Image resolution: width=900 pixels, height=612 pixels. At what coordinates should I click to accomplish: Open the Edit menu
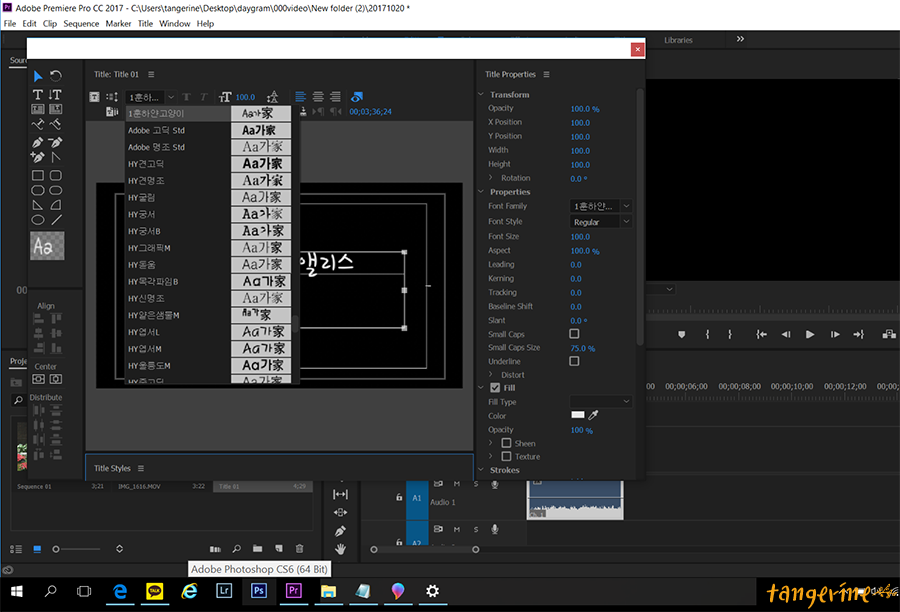29,24
